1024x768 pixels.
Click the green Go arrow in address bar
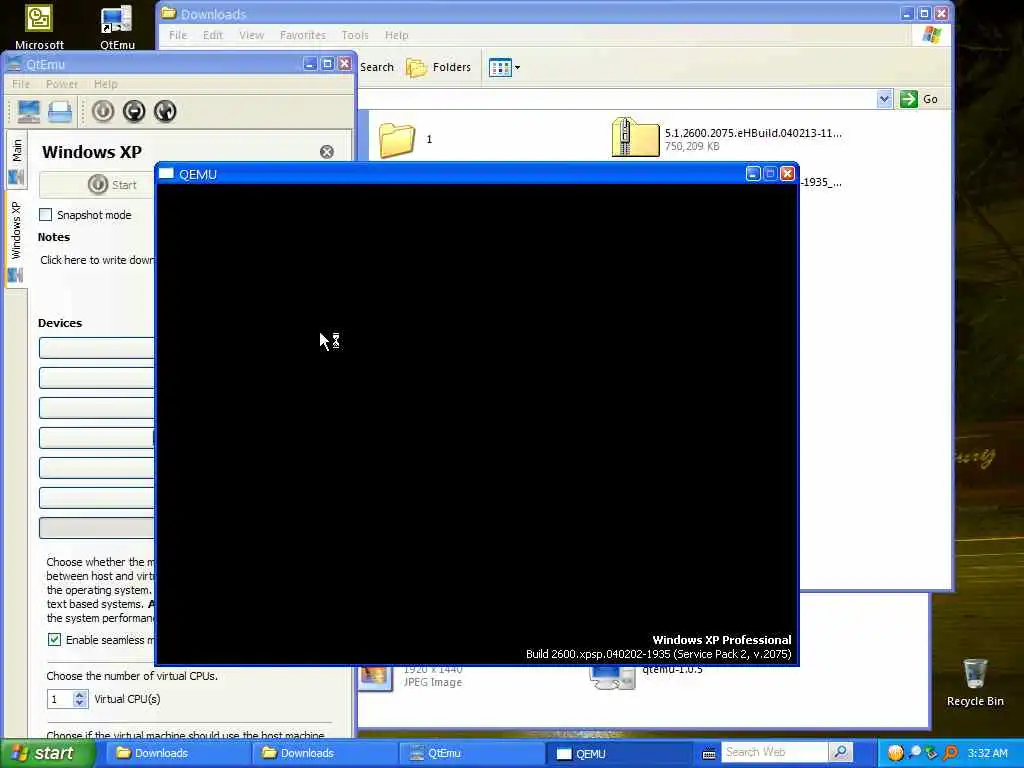click(908, 99)
